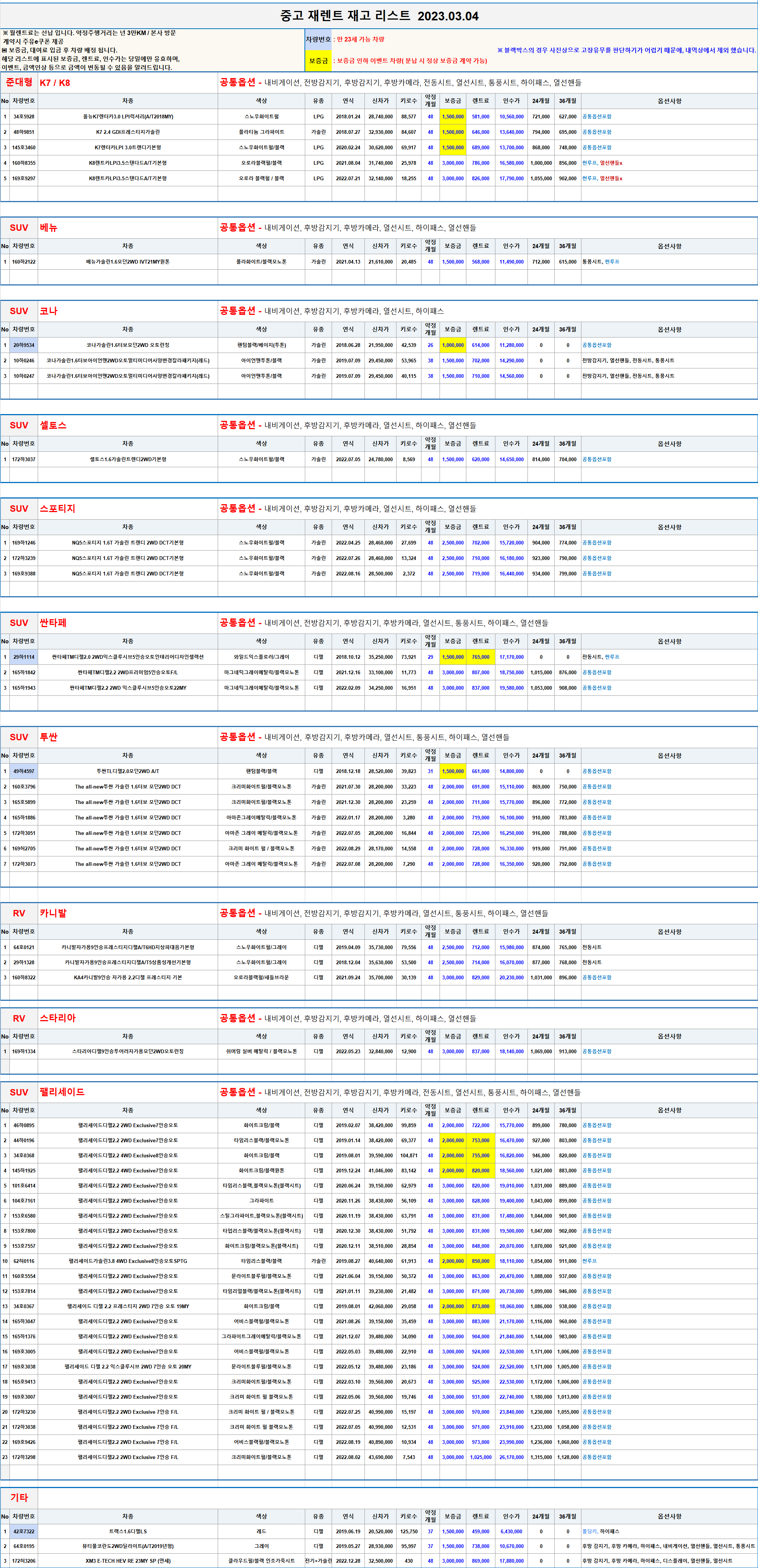Select the 트랙스1.6디젤LS model cell

click(x=128, y=1531)
